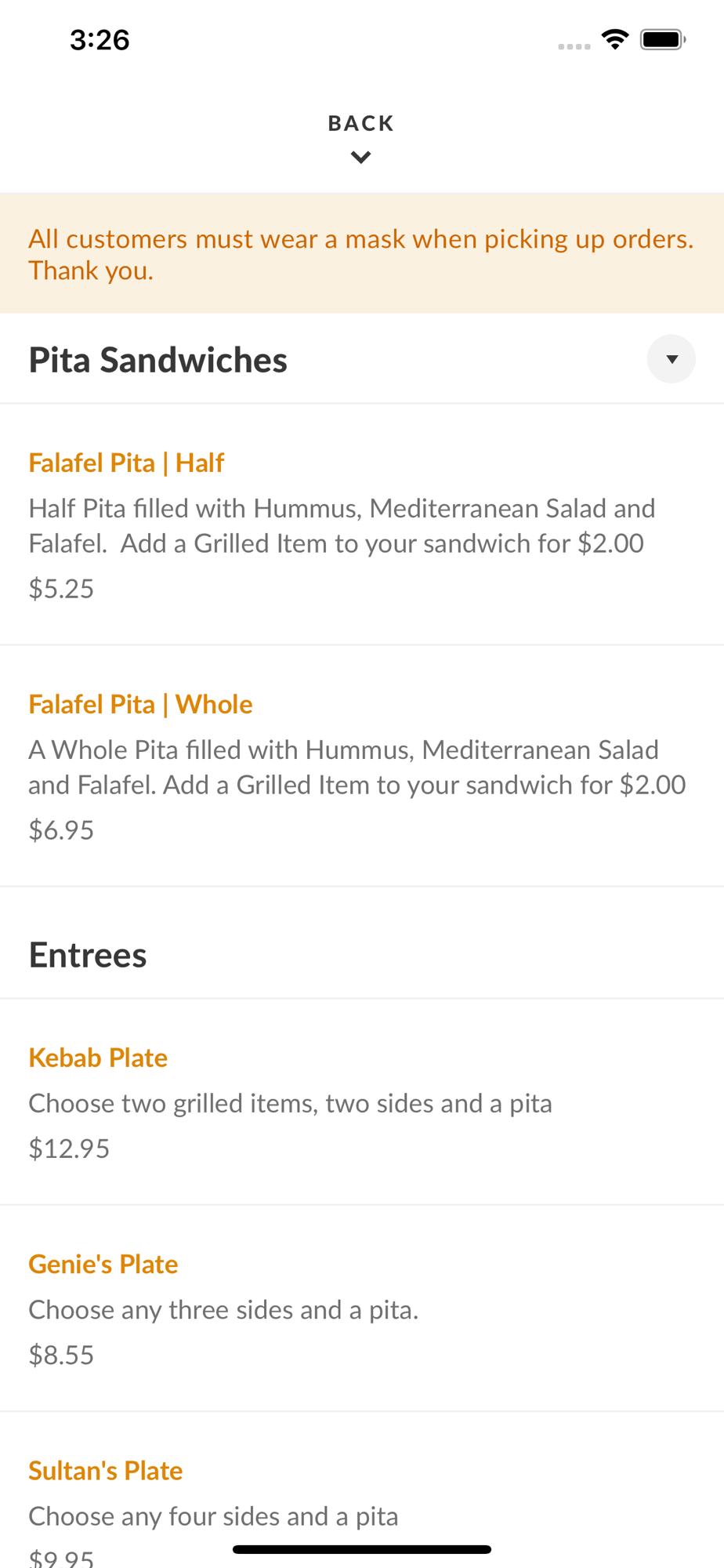The image size is (724, 1568).
Task: Tap the $6.95 Whole Pita price
Action: tap(61, 830)
